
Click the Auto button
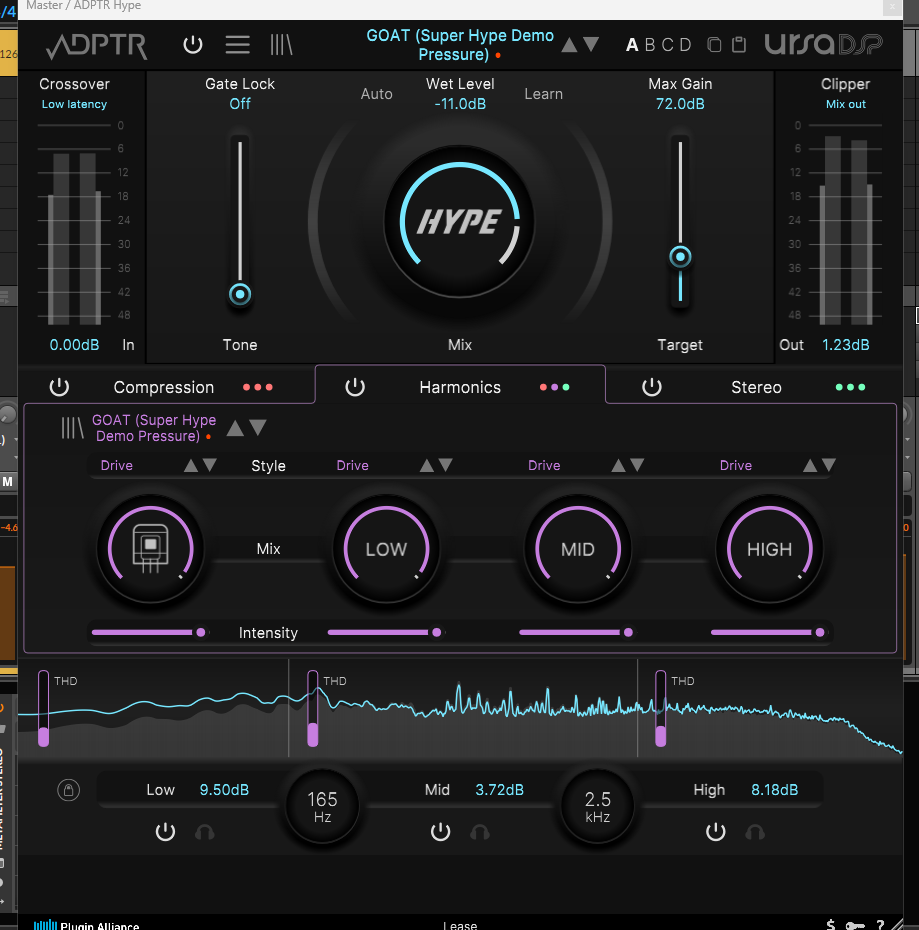(x=377, y=94)
